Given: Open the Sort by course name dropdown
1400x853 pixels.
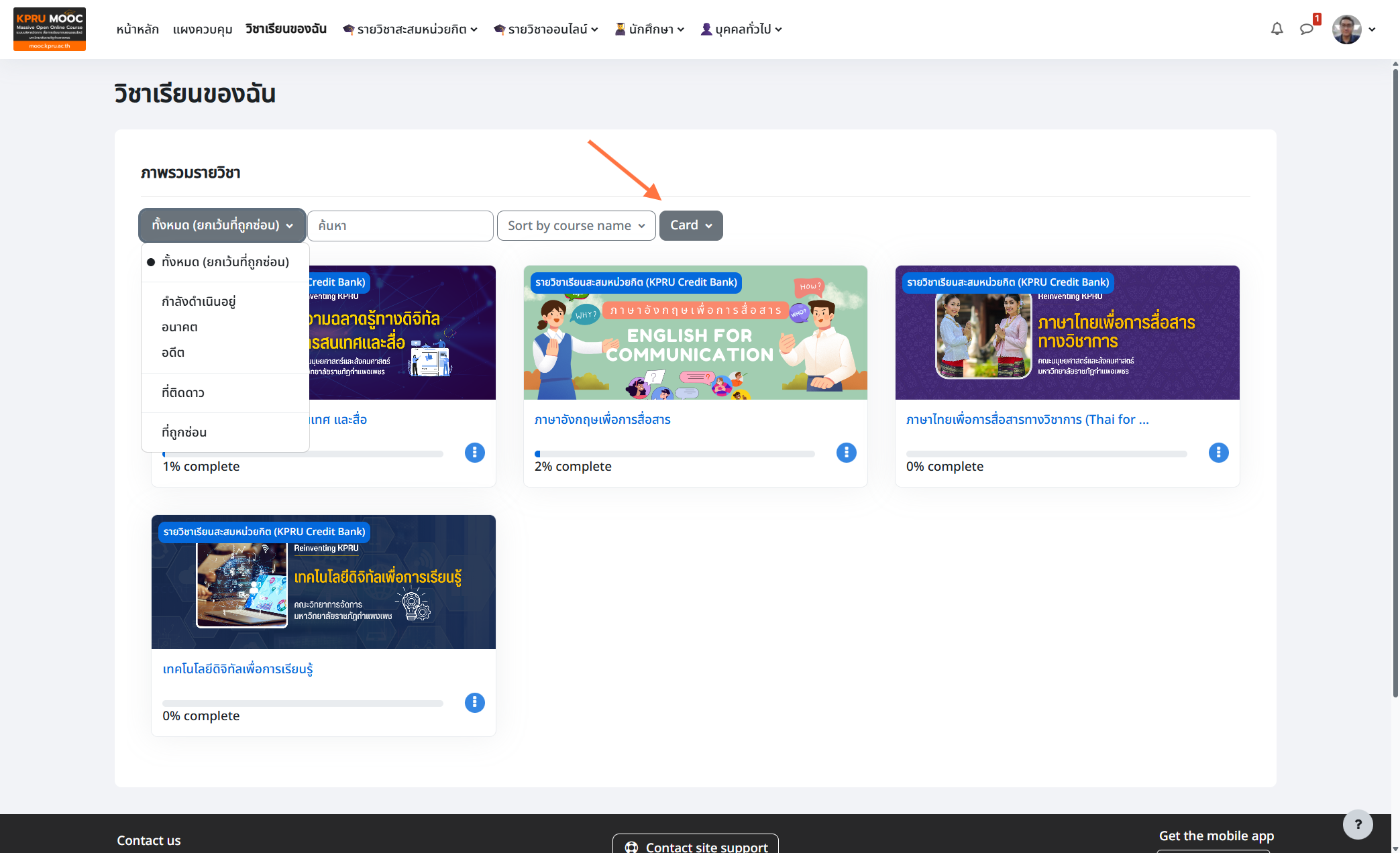Looking at the screenshot, I should coord(576,226).
